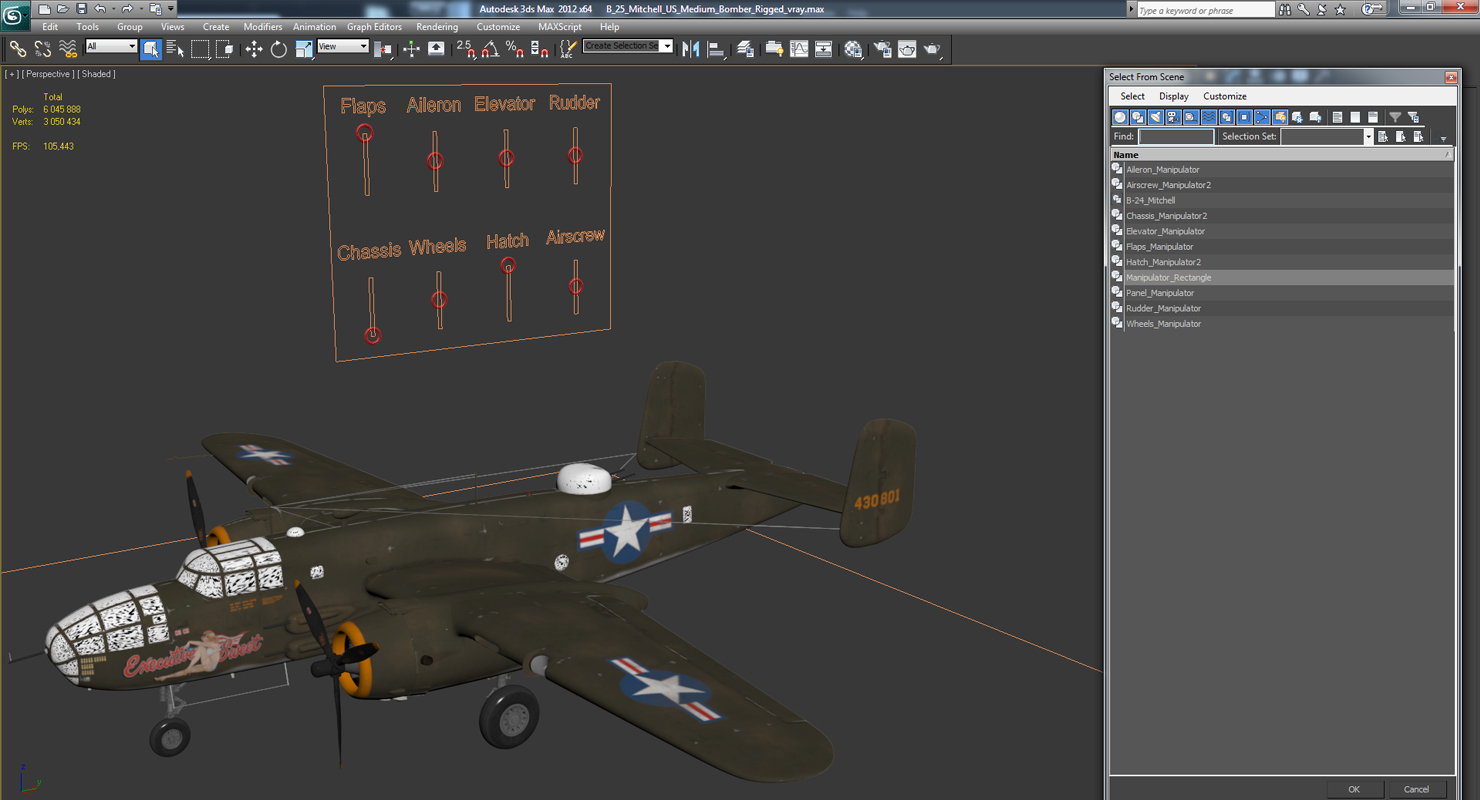Pick the Rectangular Selection Region tool
Image resolution: width=1480 pixels, height=800 pixels.
pyautogui.click(x=200, y=49)
